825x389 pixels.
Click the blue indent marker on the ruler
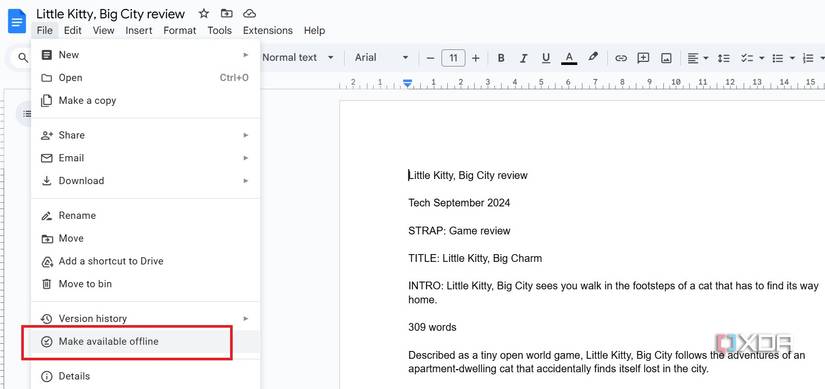(407, 83)
